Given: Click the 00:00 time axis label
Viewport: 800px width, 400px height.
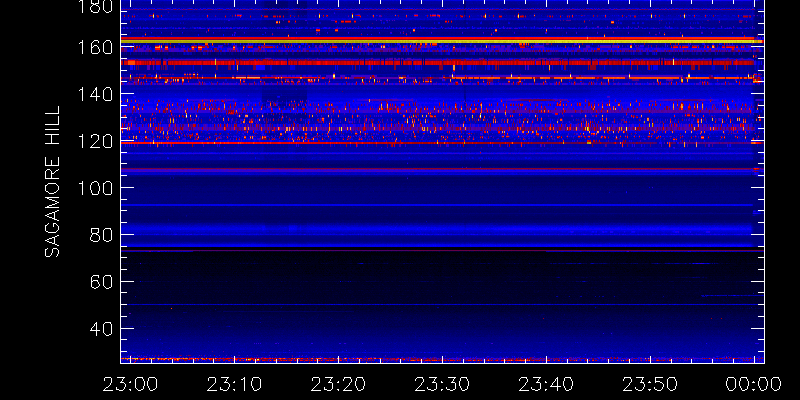Looking at the screenshot, I should click(755, 384).
